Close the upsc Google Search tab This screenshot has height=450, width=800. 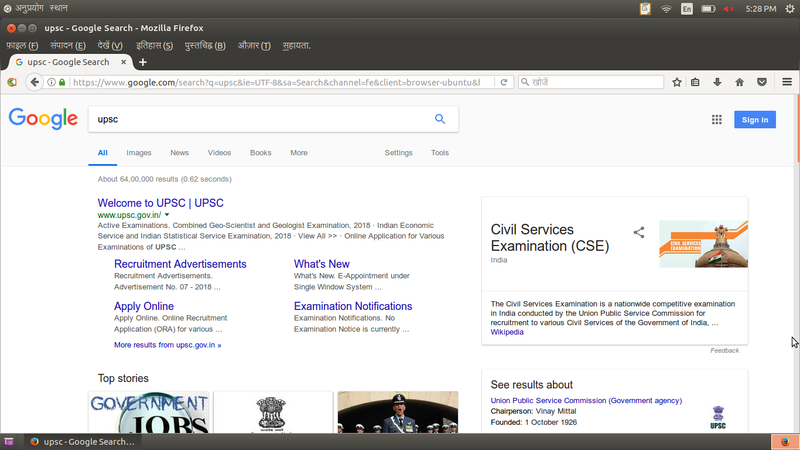tap(123, 62)
